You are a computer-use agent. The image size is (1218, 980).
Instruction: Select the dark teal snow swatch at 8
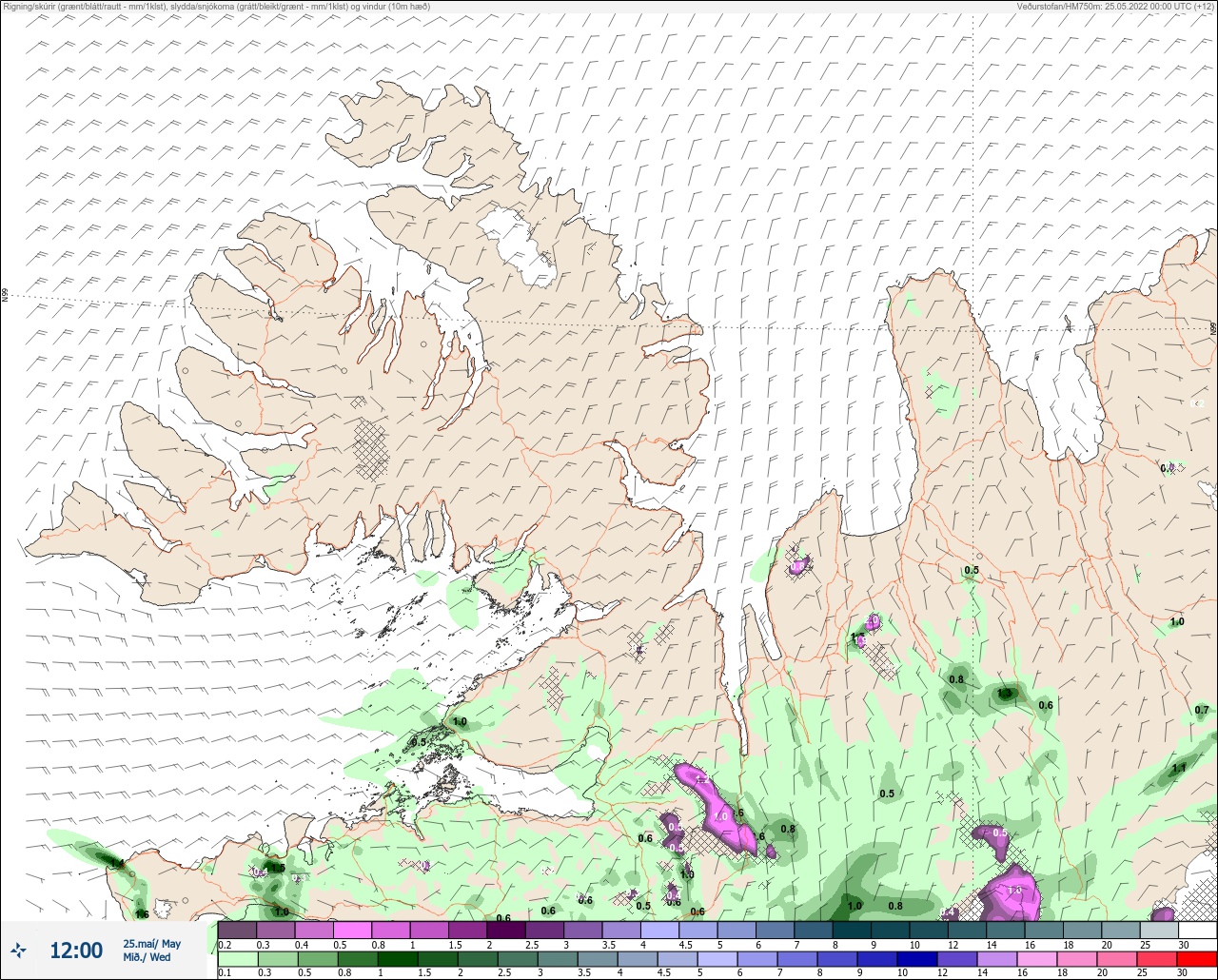[x=852, y=930]
